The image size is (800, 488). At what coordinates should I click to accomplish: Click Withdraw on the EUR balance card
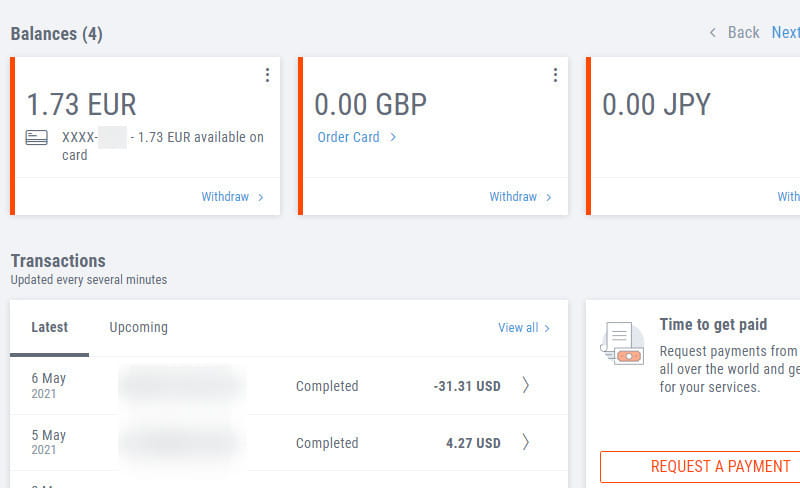(232, 197)
